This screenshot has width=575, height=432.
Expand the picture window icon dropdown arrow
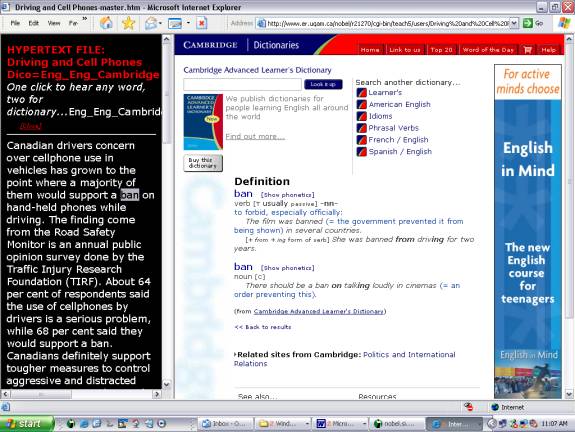click(x=188, y=23)
